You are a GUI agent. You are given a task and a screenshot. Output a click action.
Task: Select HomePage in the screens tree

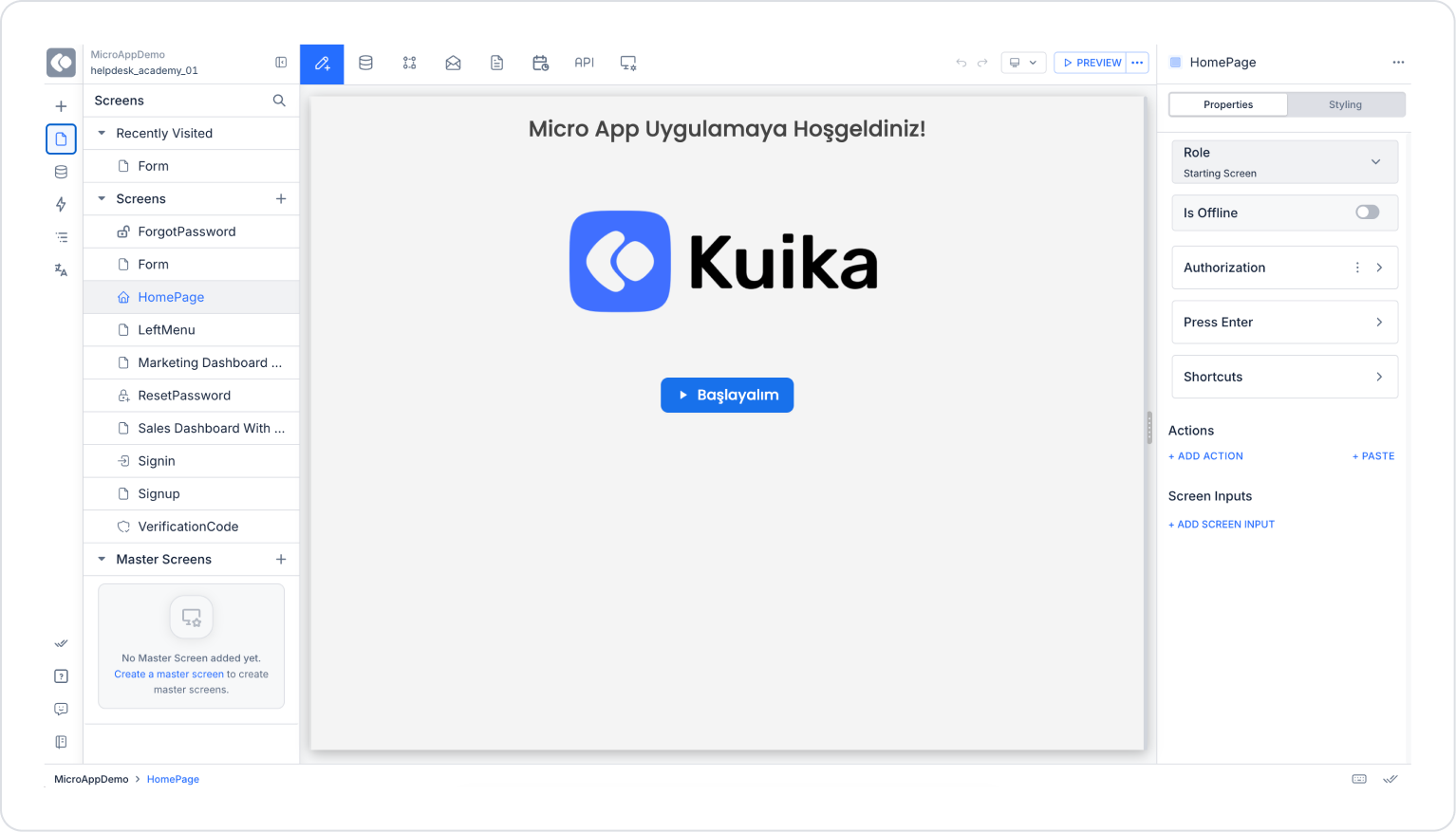(192, 297)
